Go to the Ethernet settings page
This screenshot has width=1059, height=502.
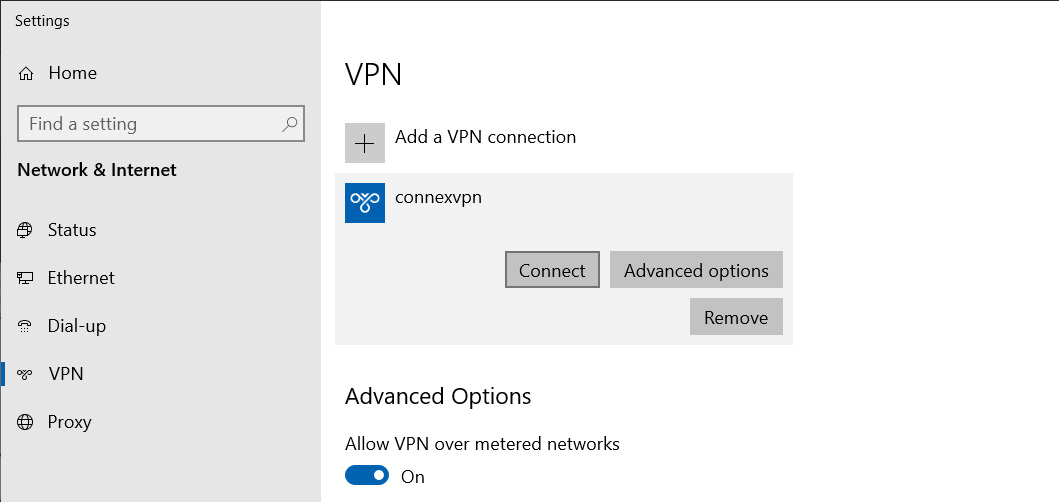tap(81, 278)
